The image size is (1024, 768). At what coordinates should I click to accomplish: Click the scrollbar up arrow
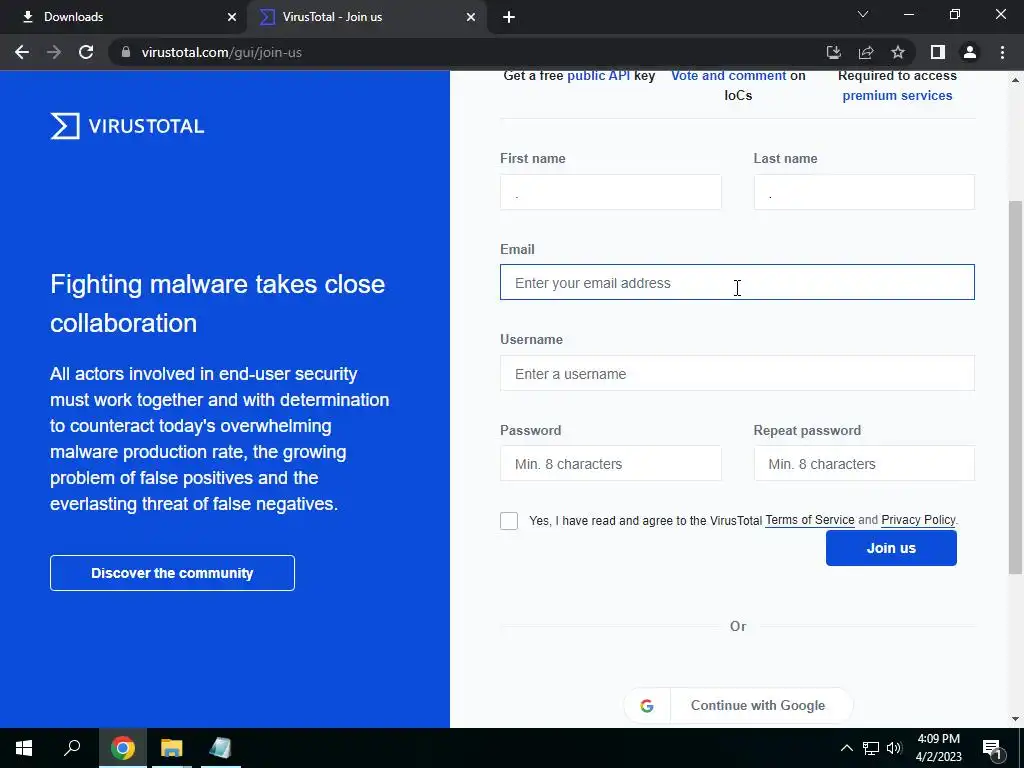point(1016,80)
